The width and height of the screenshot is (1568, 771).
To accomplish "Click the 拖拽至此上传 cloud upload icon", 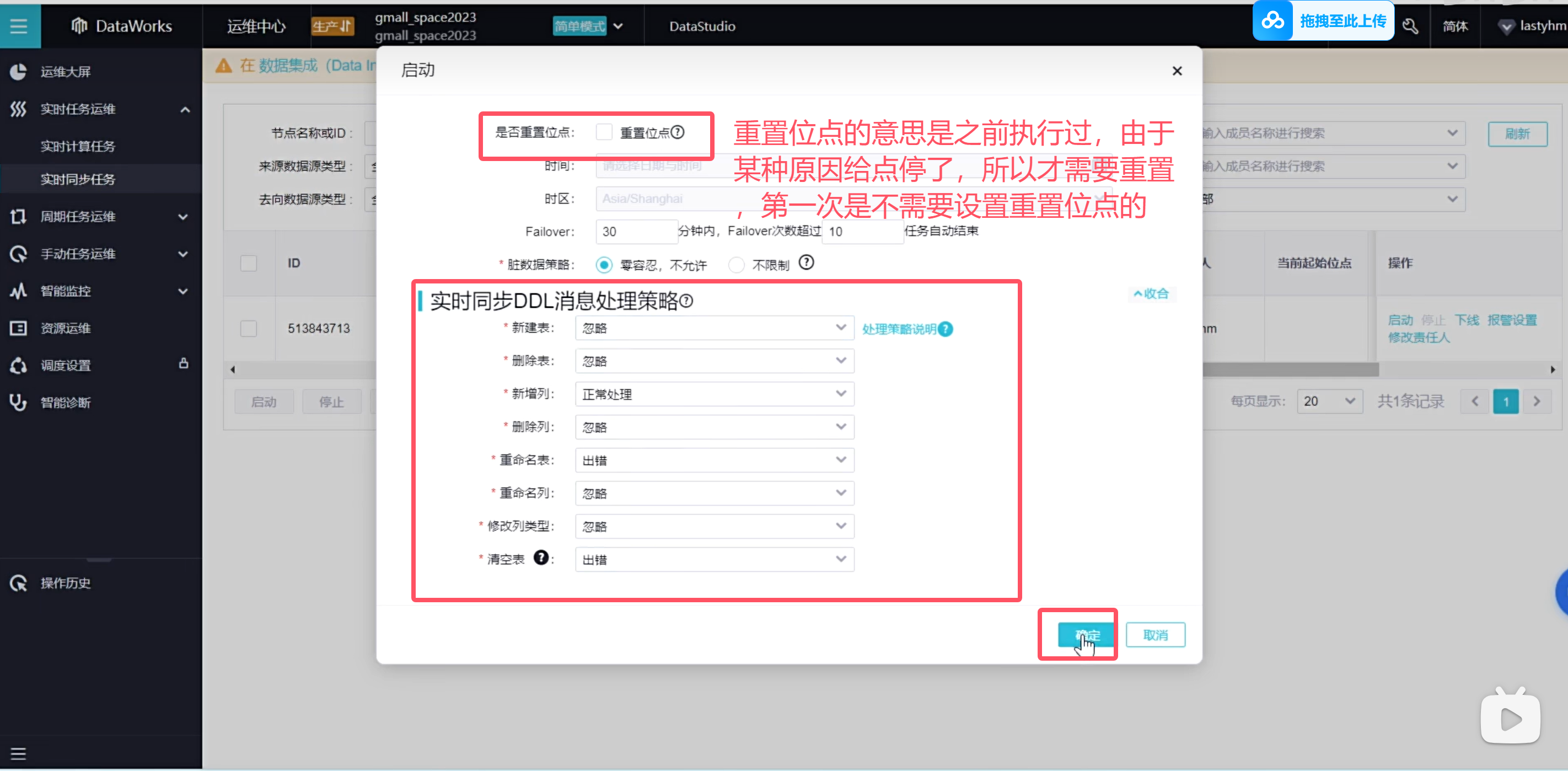I will (x=1273, y=22).
